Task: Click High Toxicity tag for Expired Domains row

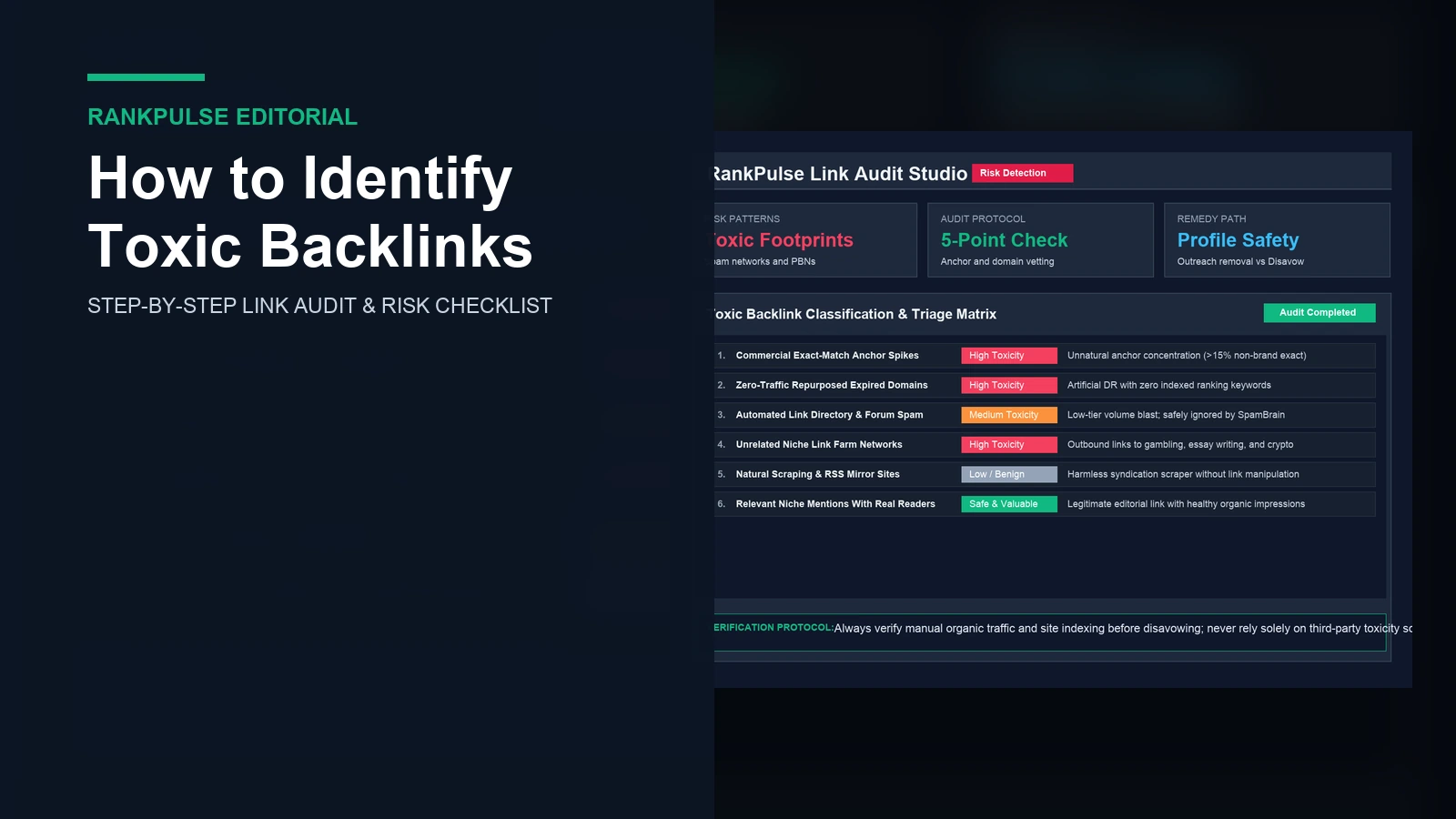Action: 1009,386
